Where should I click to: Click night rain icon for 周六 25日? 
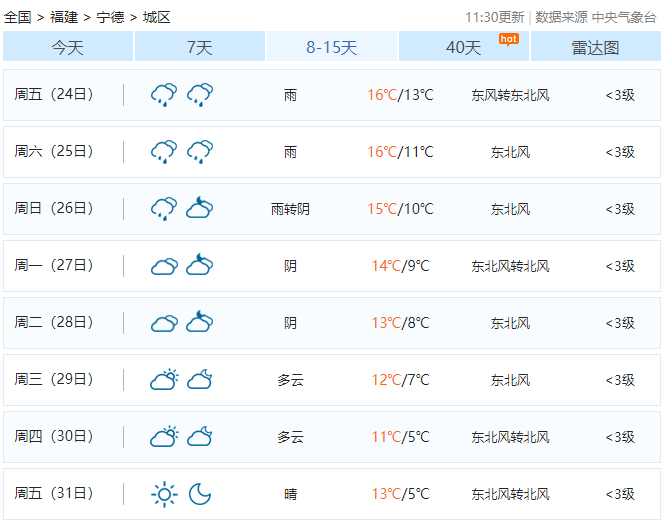(200, 151)
